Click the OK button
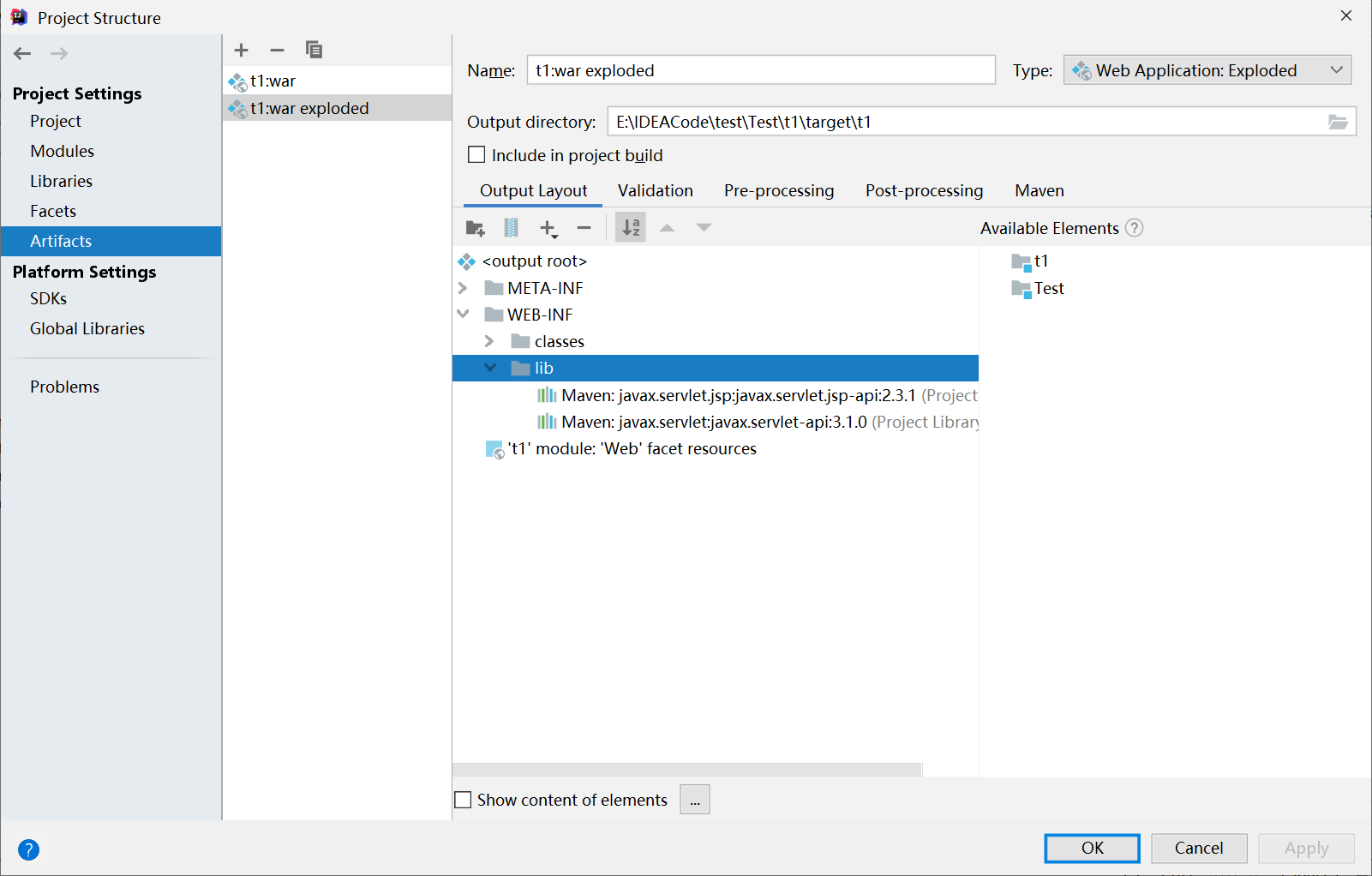The height and width of the screenshot is (876, 1372). pos(1092,848)
